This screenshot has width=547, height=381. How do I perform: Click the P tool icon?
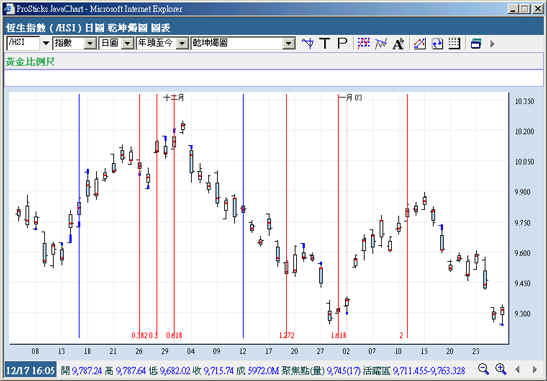(343, 44)
